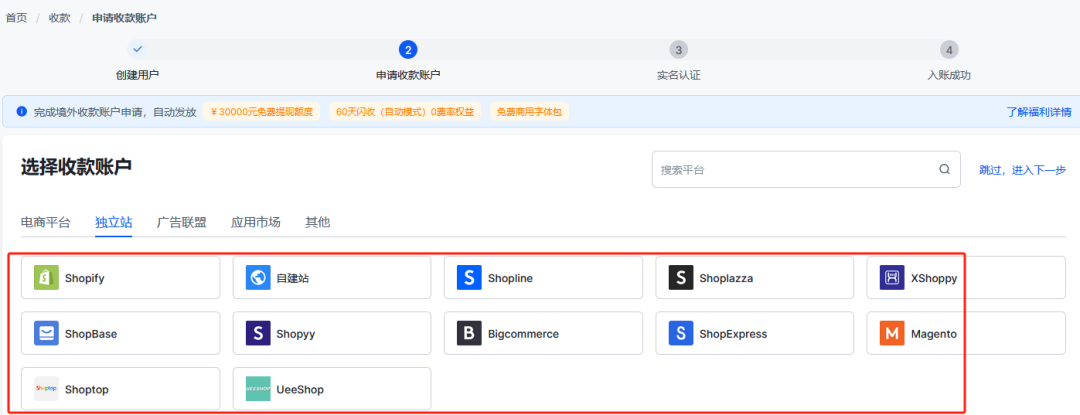Screen dimensions: 1080x415
Task: Click the Magento logo icon
Action: (x=893, y=334)
